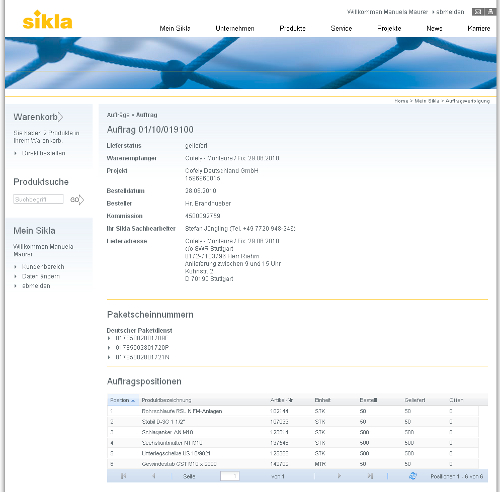This screenshot has height=492, width=500.
Task: Focus the Suchbegriff product search field
Action: (x=38, y=199)
